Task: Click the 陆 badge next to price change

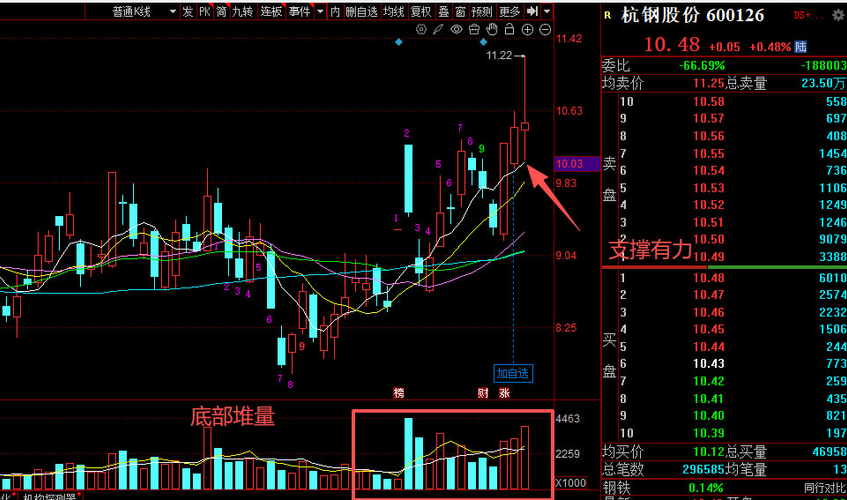Action: click(x=801, y=47)
